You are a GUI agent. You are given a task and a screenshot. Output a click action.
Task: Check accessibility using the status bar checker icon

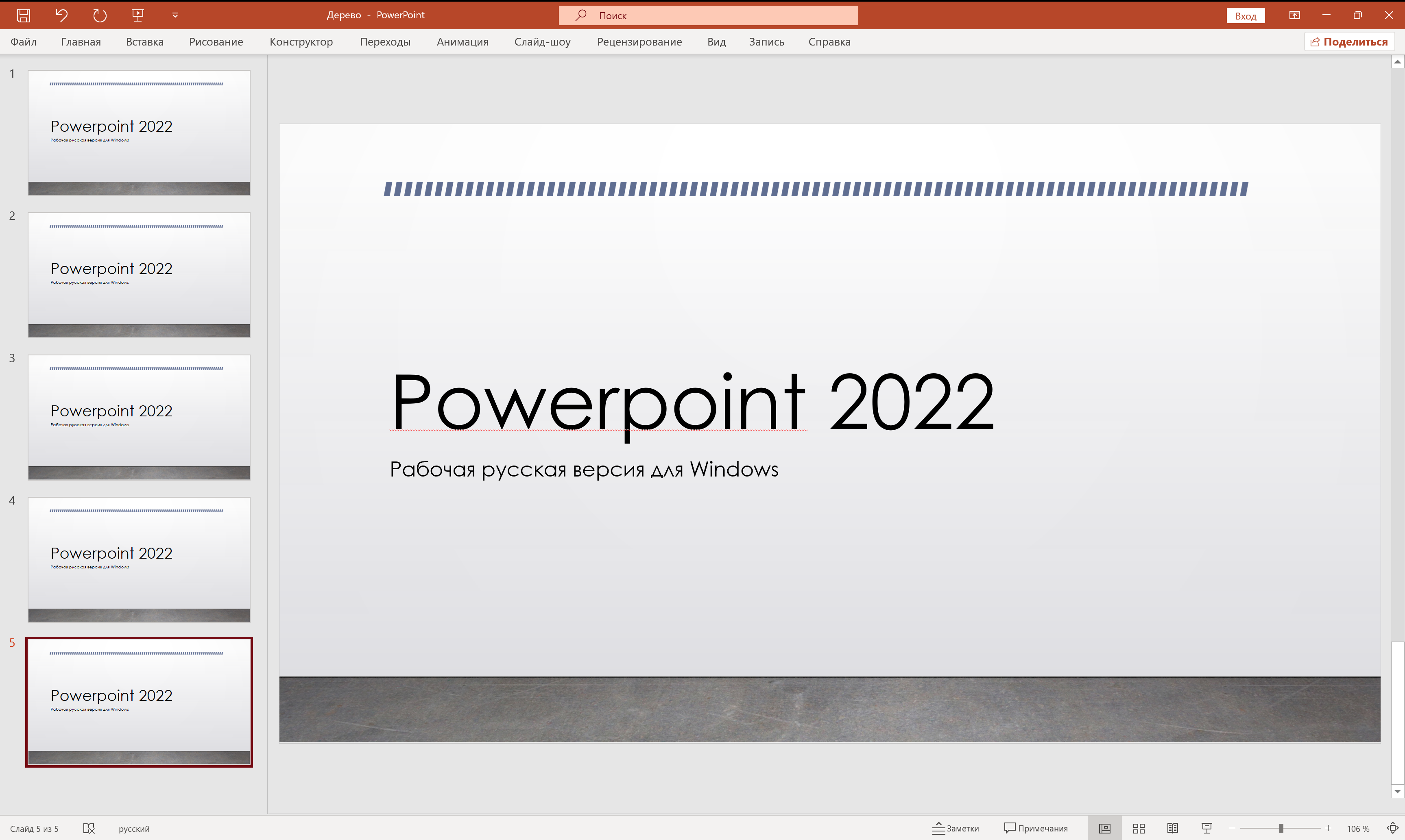point(89,828)
